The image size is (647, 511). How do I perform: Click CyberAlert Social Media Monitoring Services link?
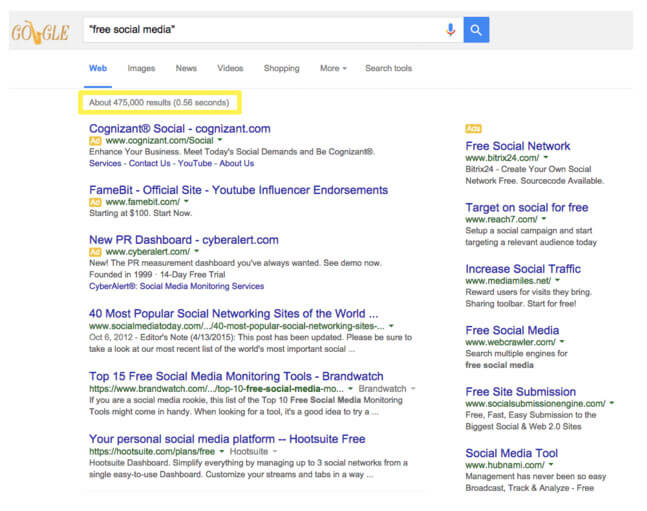(x=177, y=286)
